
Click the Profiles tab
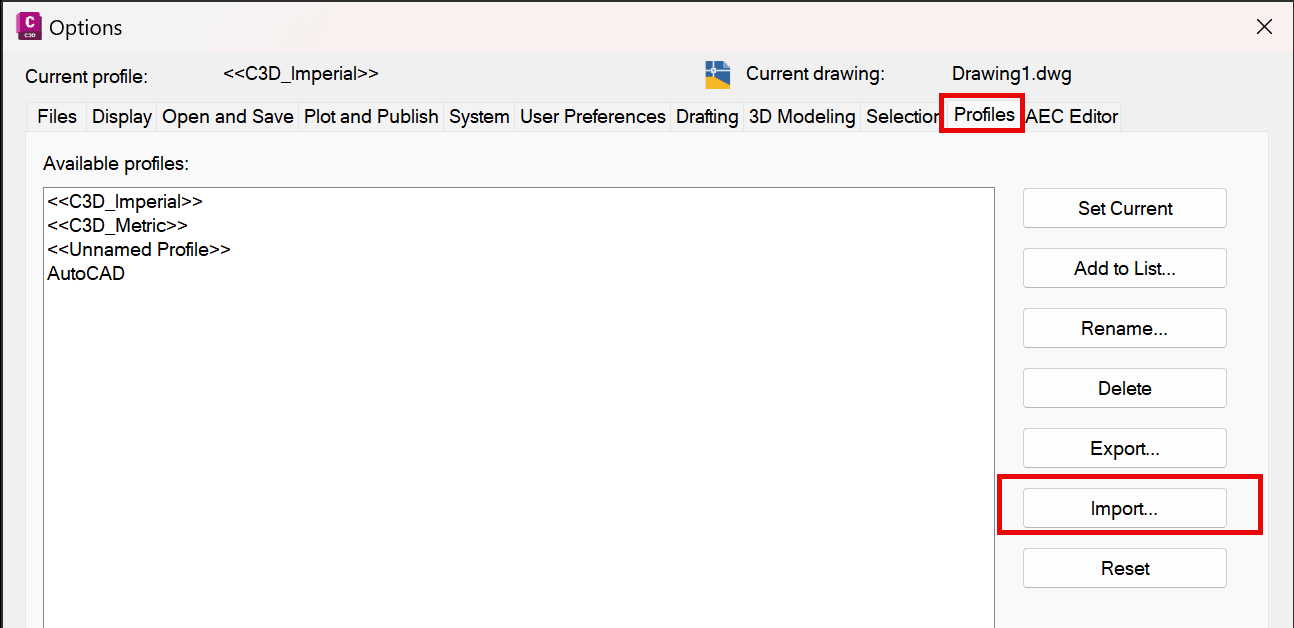click(984, 115)
